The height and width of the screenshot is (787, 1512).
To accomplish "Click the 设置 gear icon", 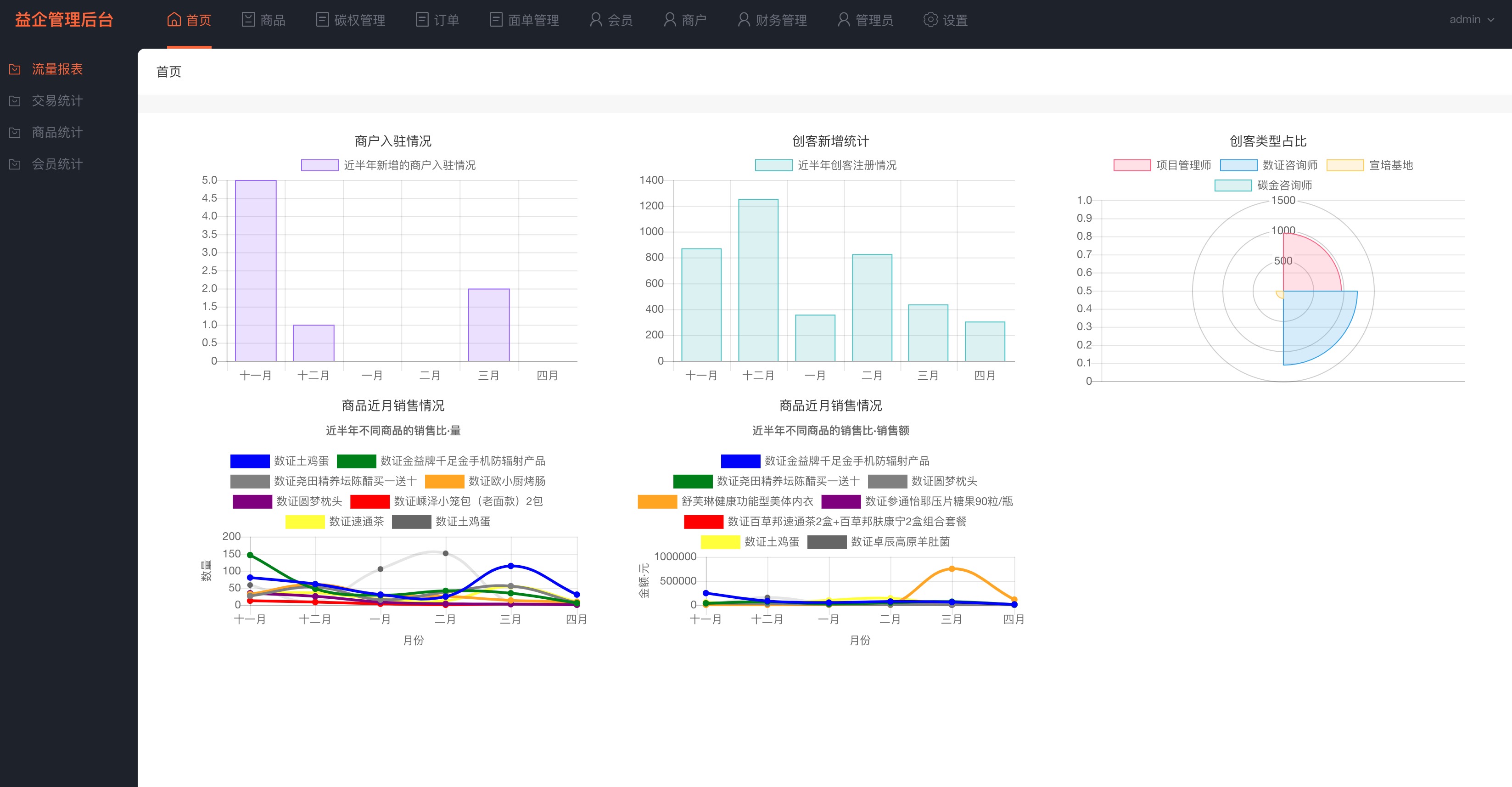I will pyautogui.click(x=930, y=19).
